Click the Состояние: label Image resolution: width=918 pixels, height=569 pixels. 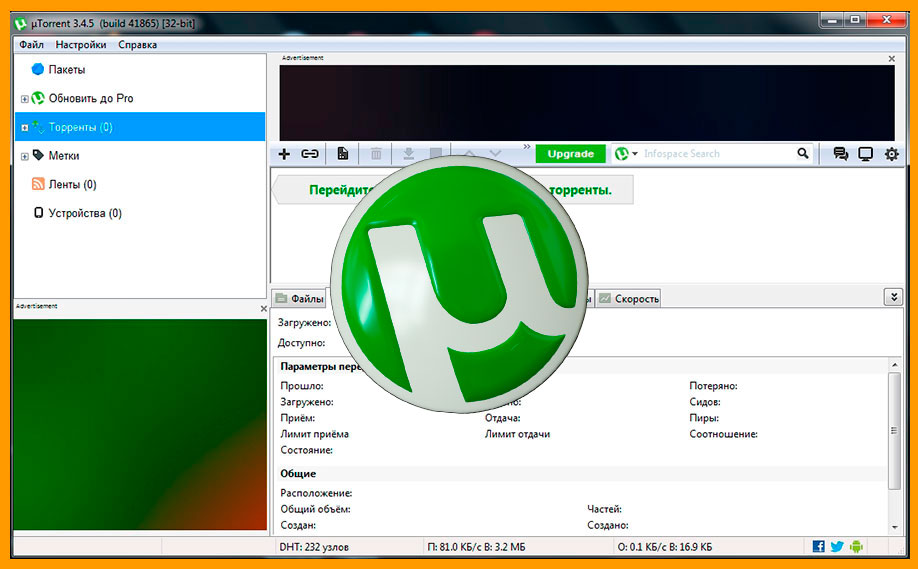(x=306, y=450)
